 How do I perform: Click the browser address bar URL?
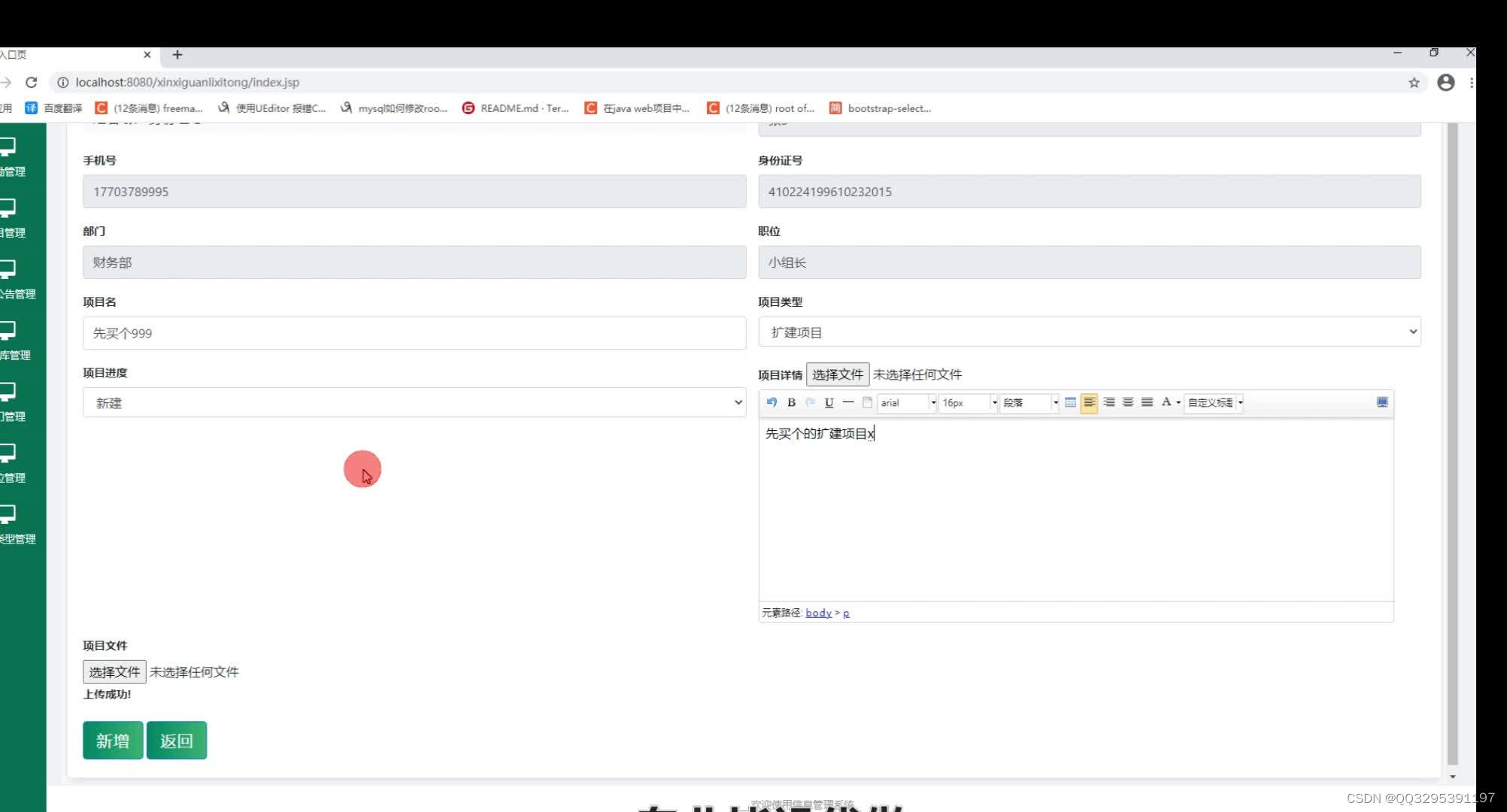187,82
